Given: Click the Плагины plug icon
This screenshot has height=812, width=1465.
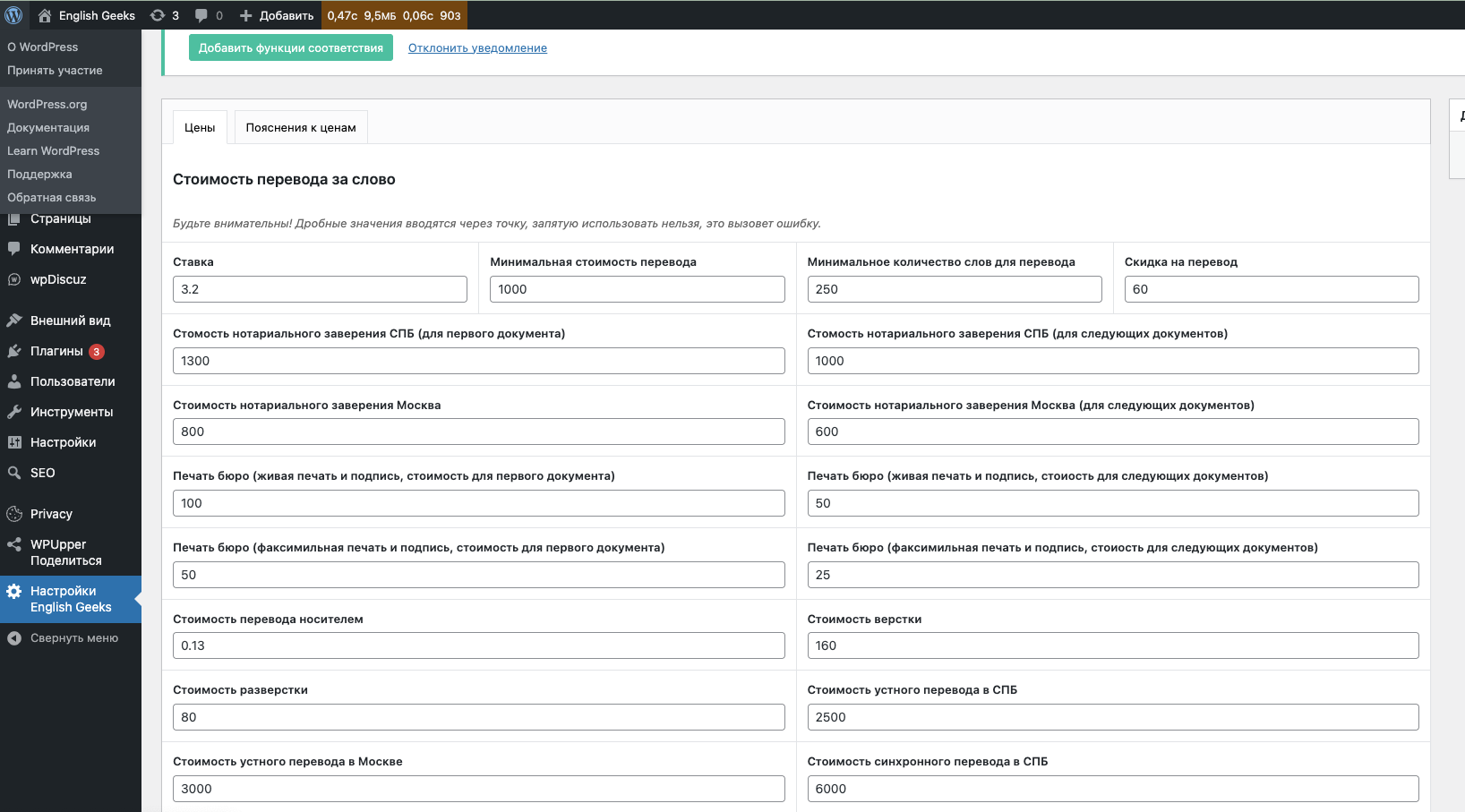Looking at the screenshot, I should click(x=14, y=351).
